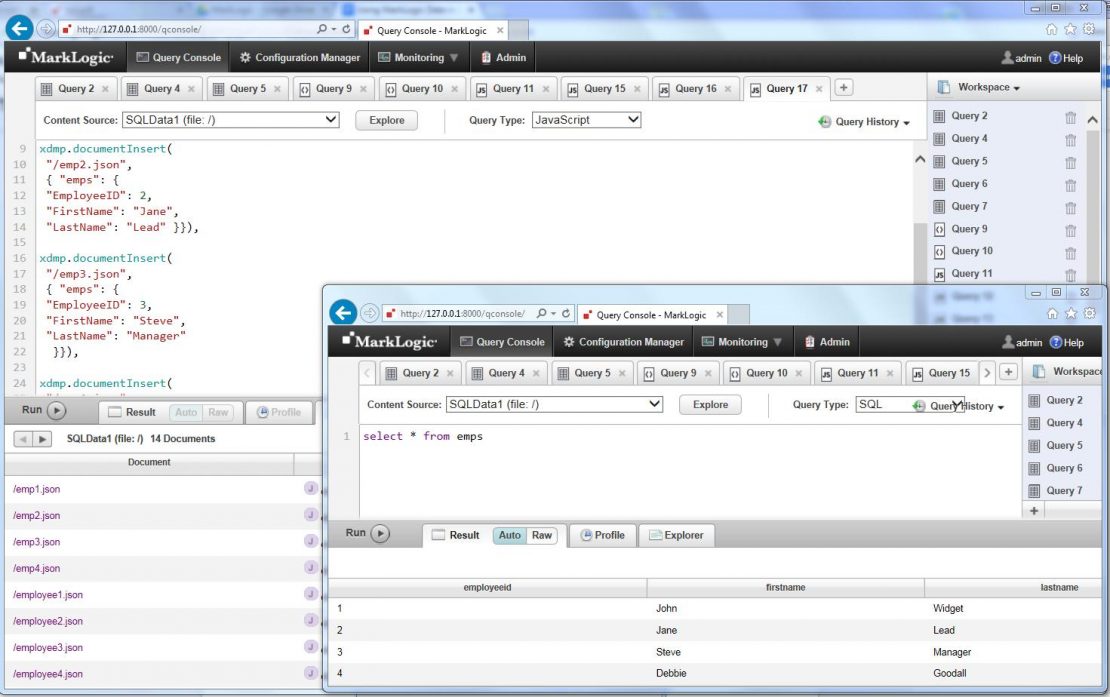Delete Query 5 from rear workspace list
This screenshot has width=1110, height=697.
click(x=1070, y=162)
